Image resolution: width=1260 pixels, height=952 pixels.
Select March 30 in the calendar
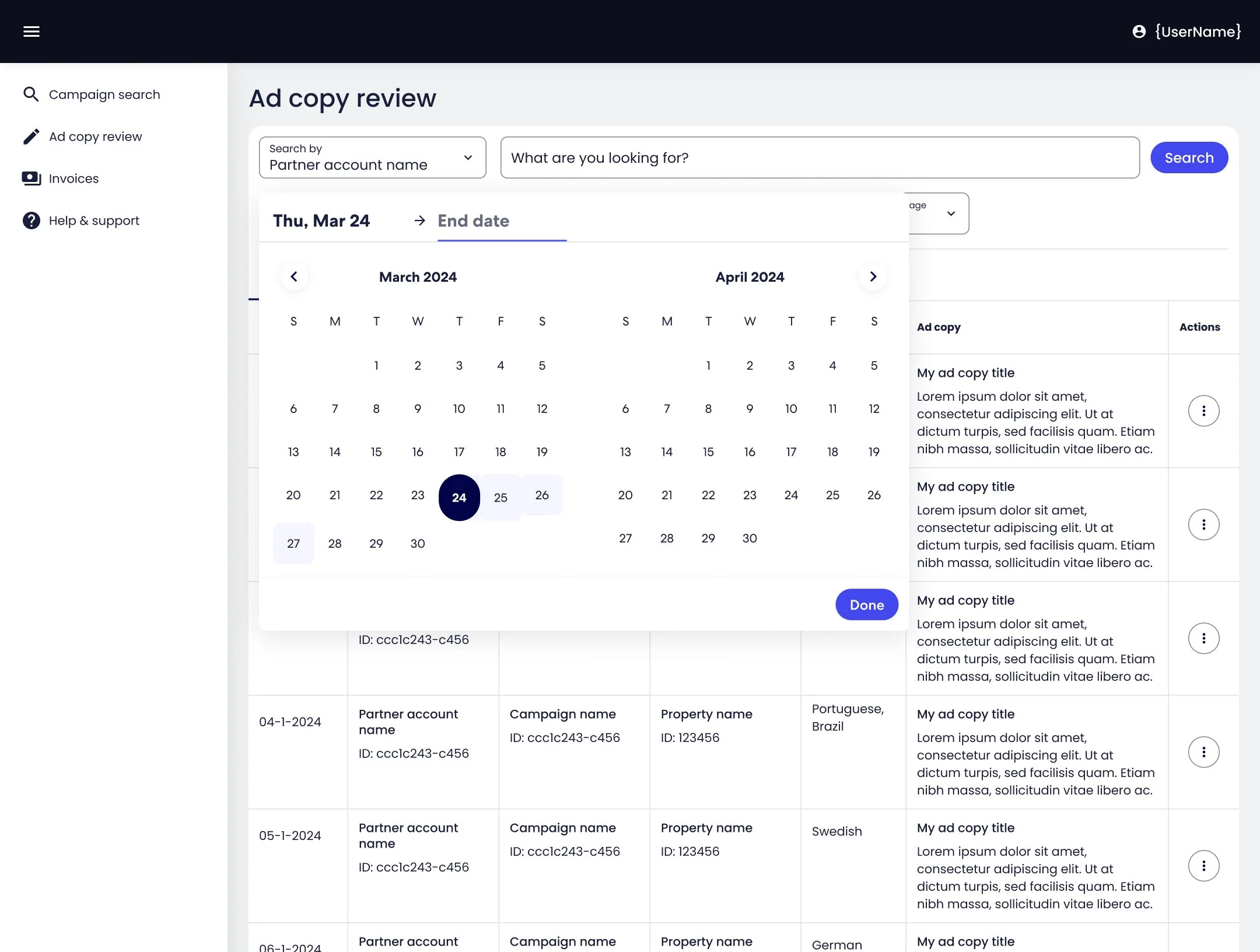pos(418,543)
